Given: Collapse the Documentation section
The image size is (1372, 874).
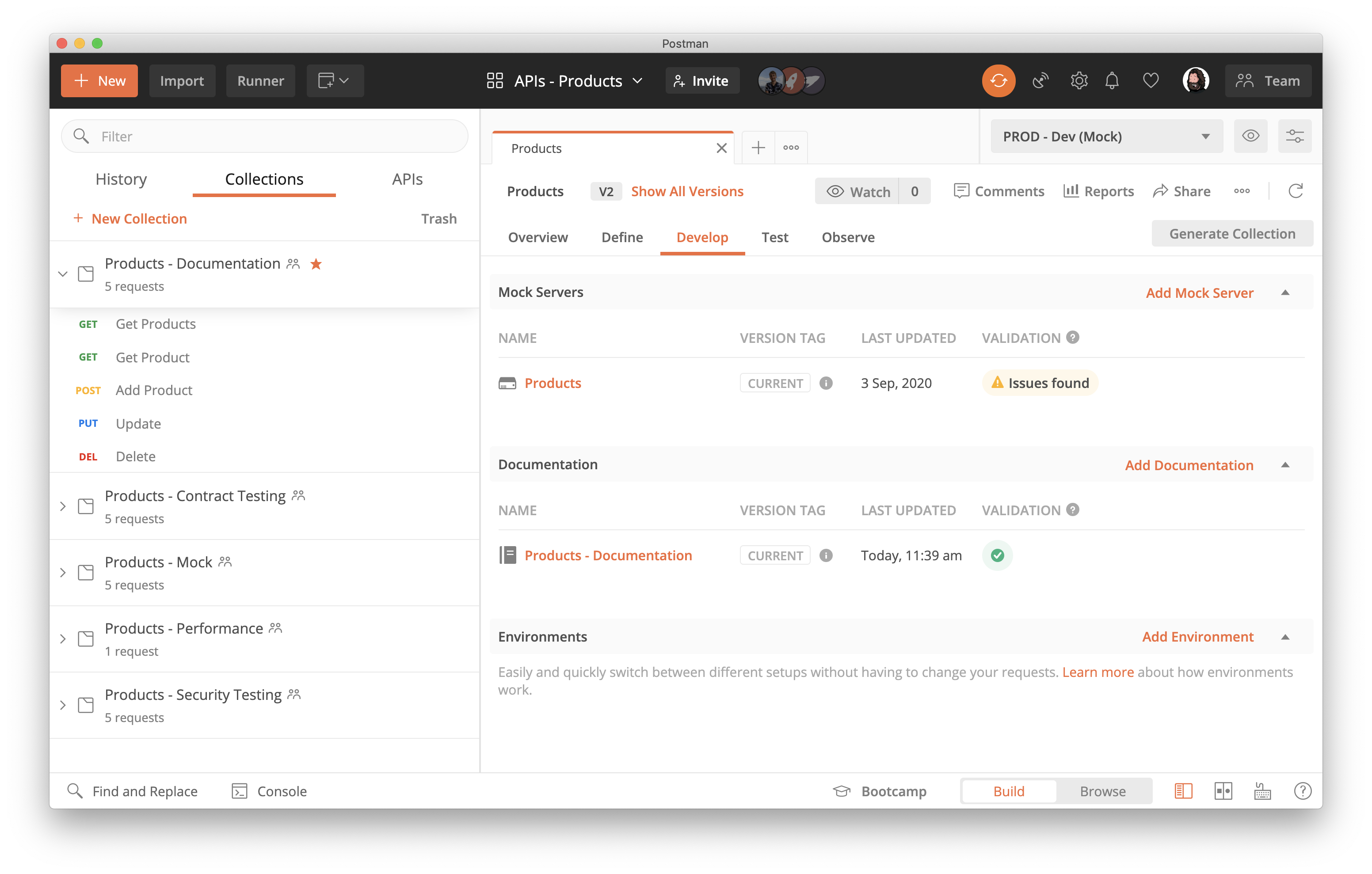Looking at the screenshot, I should [1285, 464].
